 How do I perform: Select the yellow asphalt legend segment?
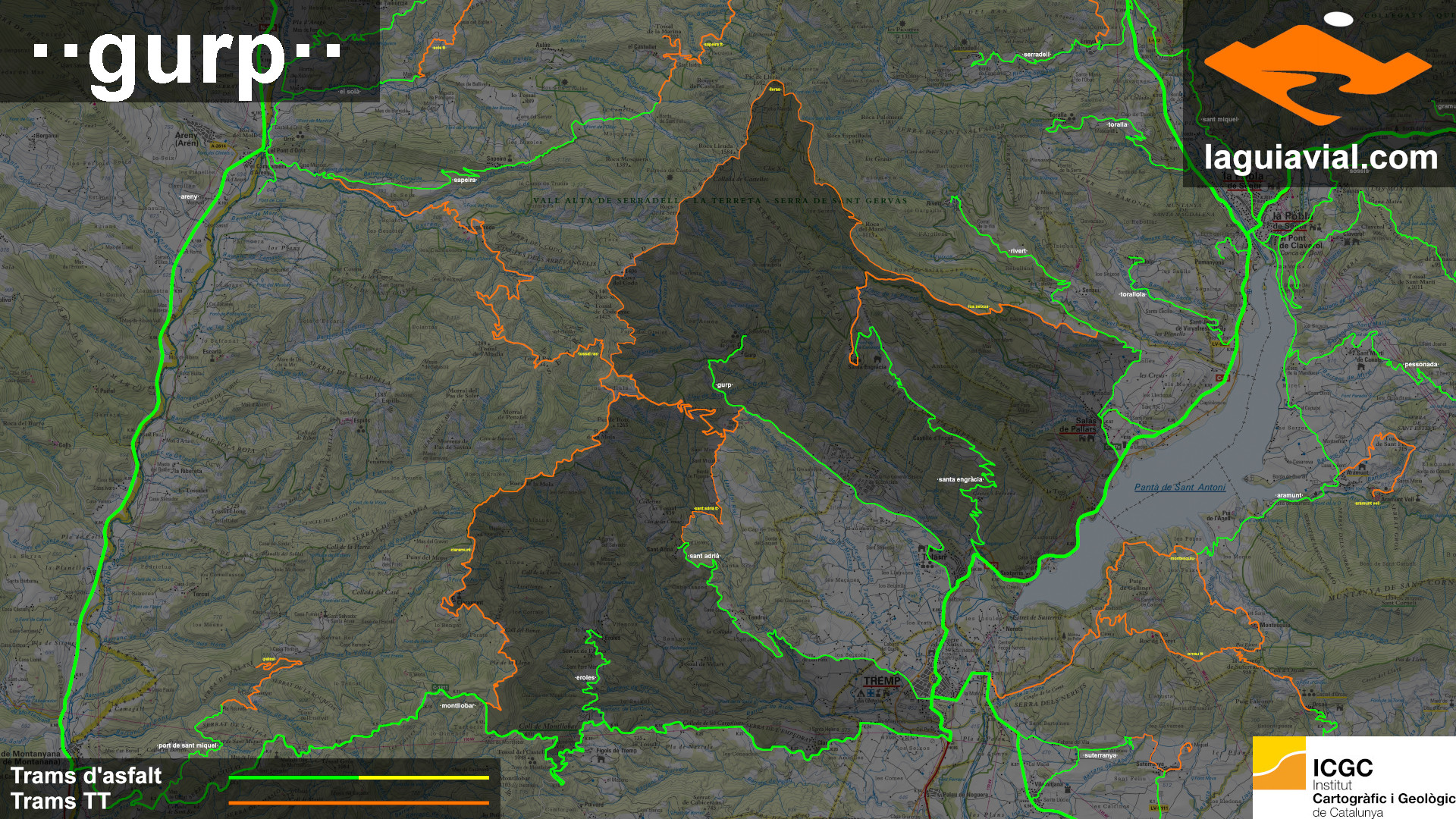[x=424, y=777]
